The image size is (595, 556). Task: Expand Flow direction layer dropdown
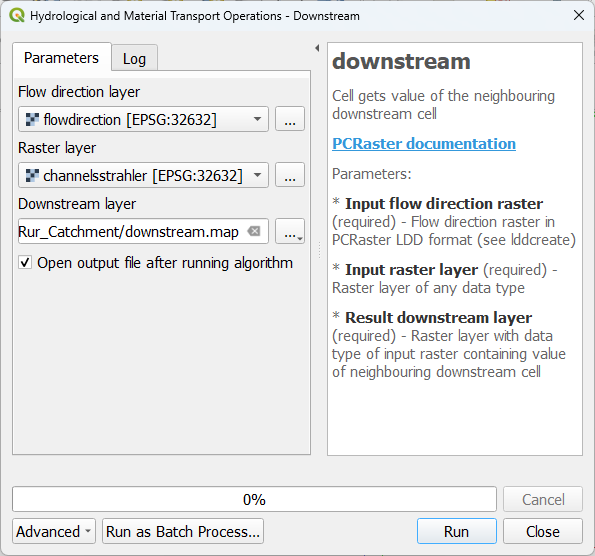coord(257,119)
